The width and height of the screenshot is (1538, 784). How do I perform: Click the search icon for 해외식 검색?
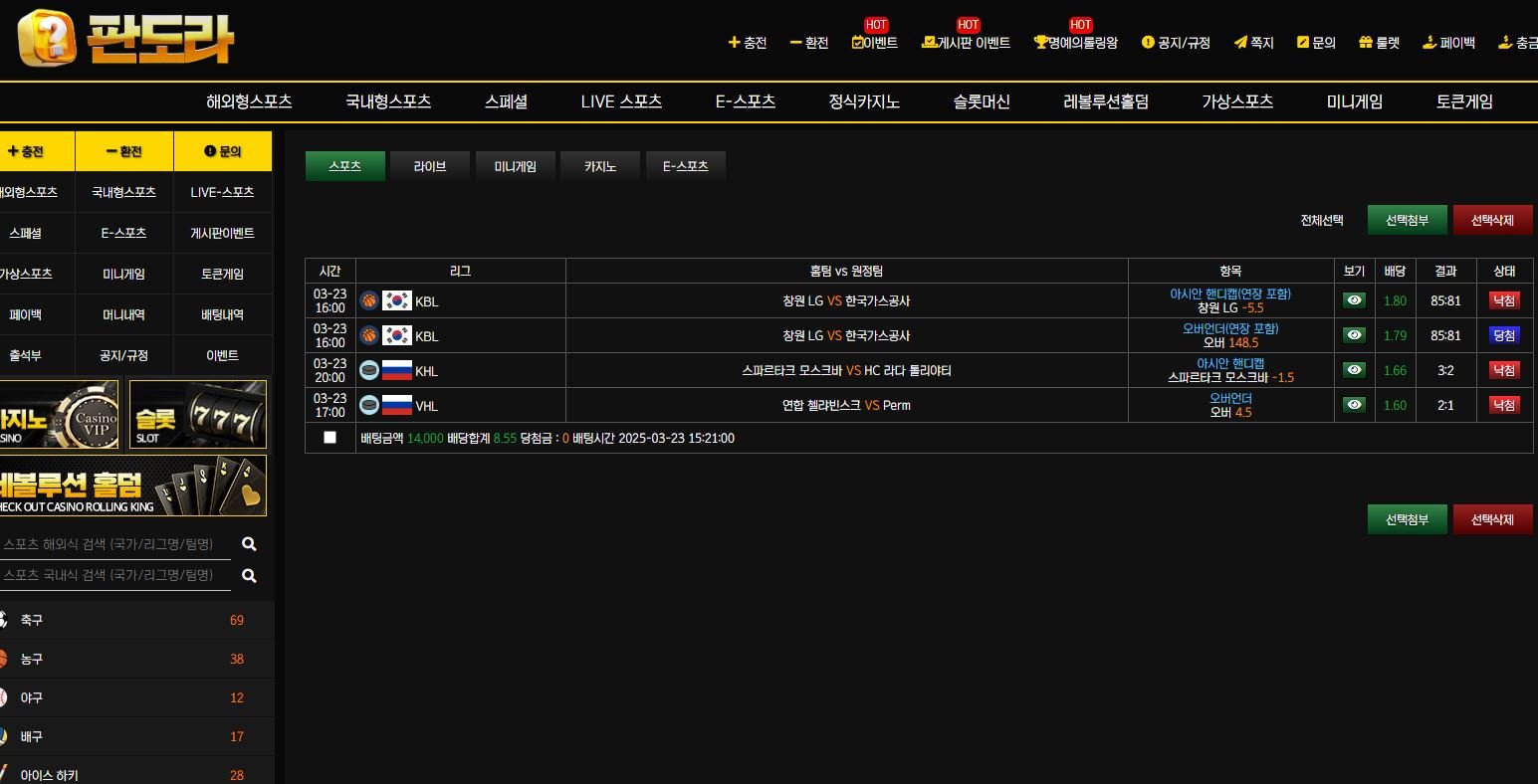249,544
